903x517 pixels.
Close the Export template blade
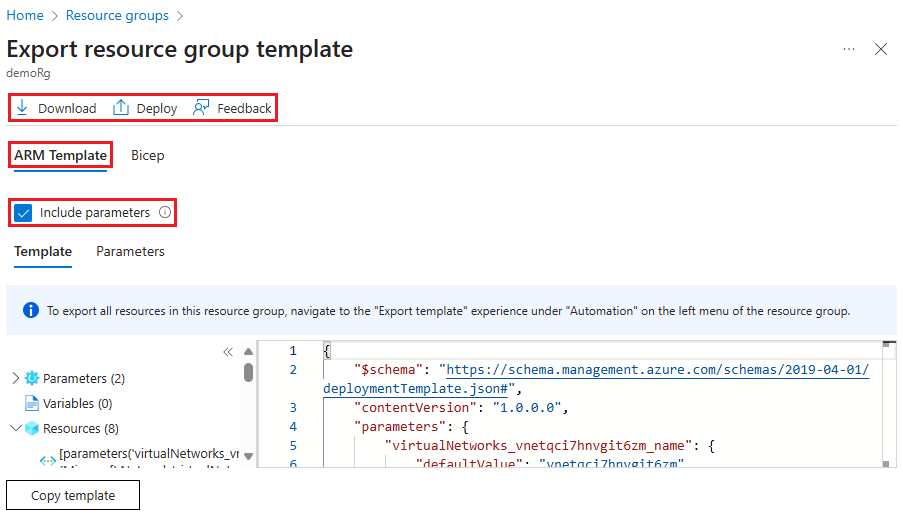click(881, 49)
